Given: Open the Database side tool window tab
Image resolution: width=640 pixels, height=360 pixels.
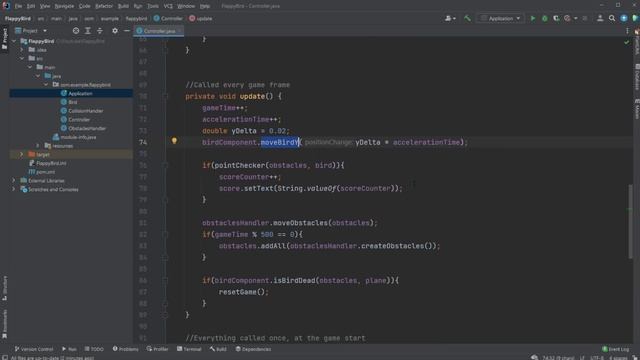Looking at the screenshot, I should pyautogui.click(x=637, y=77).
